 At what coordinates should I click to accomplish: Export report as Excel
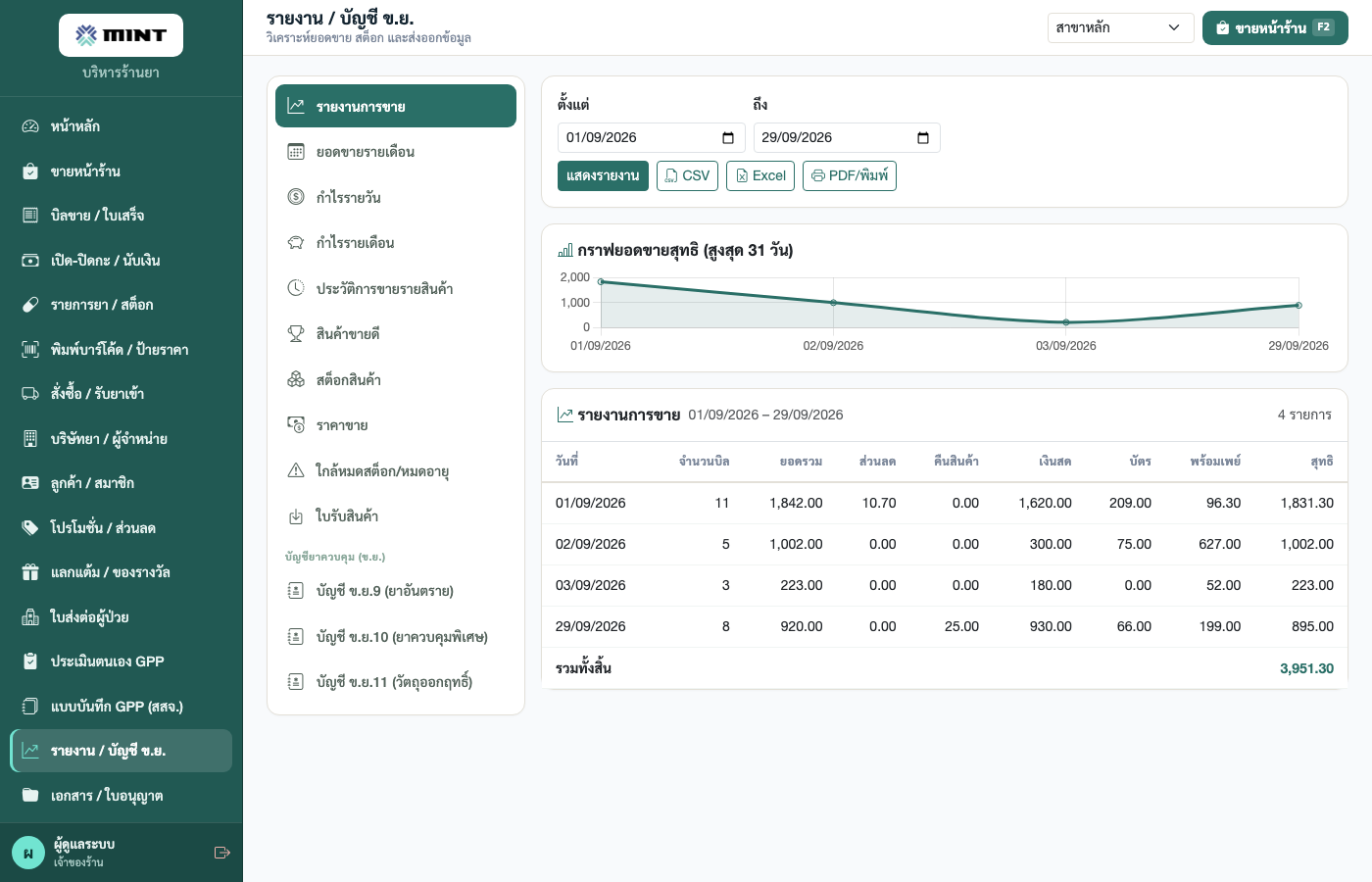click(760, 175)
